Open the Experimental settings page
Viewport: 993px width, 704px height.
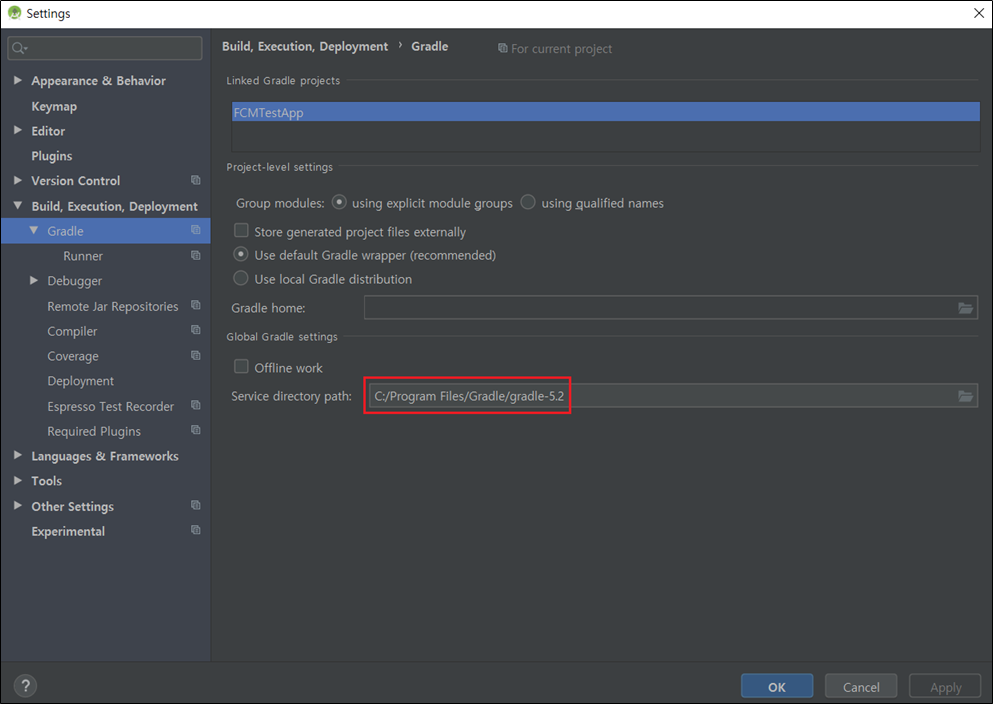tap(68, 531)
